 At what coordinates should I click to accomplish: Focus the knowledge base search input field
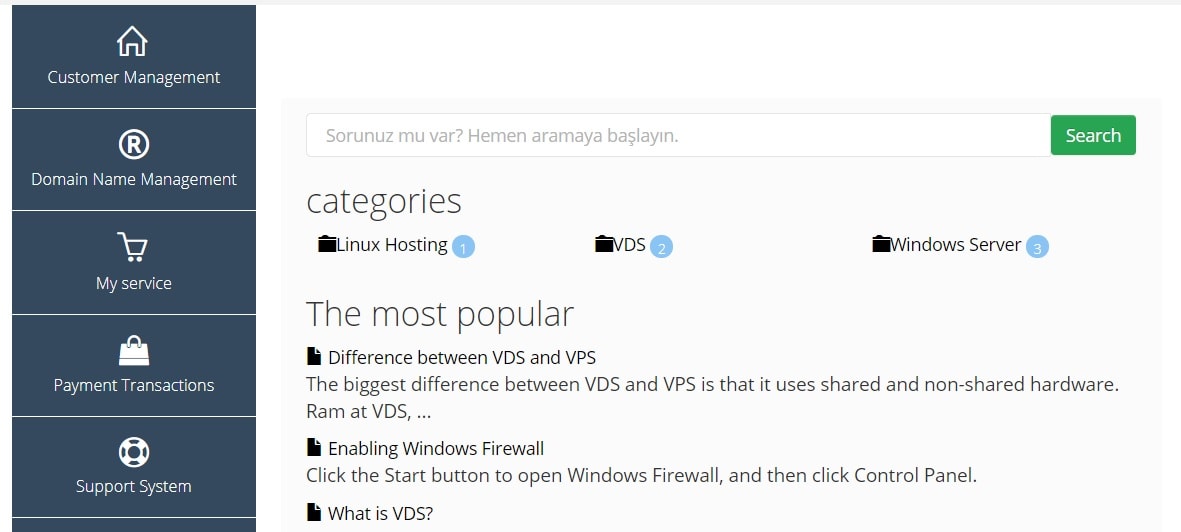[678, 136]
